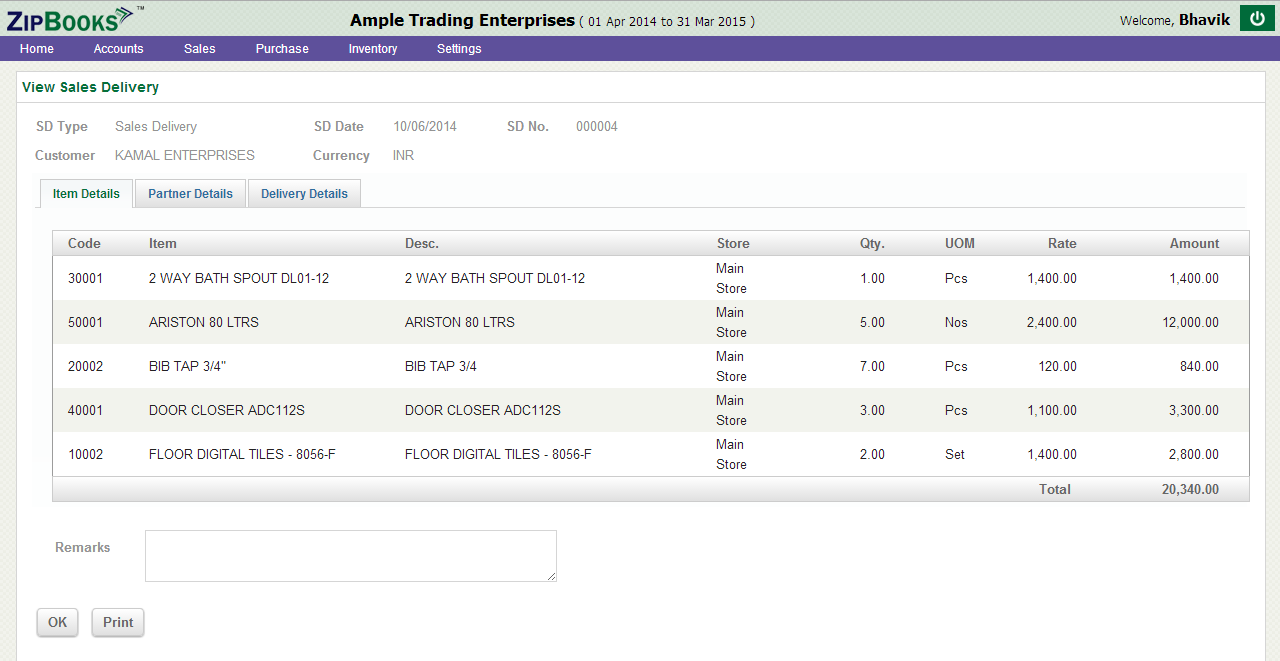Open the Home menu
1280x661 pixels.
pos(37,49)
